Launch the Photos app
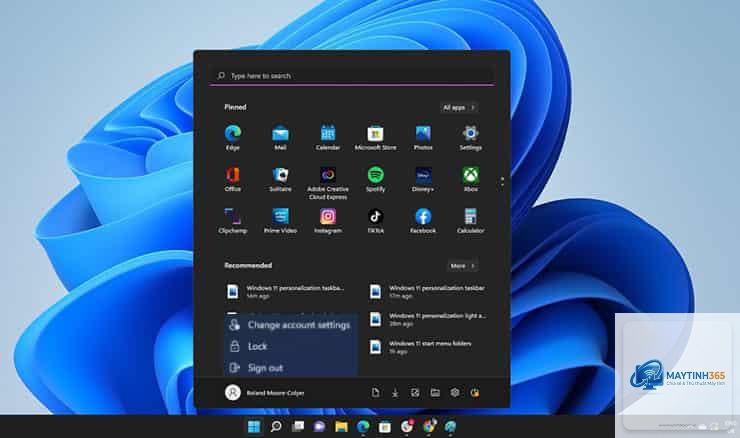The image size is (740, 438). point(423,137)
